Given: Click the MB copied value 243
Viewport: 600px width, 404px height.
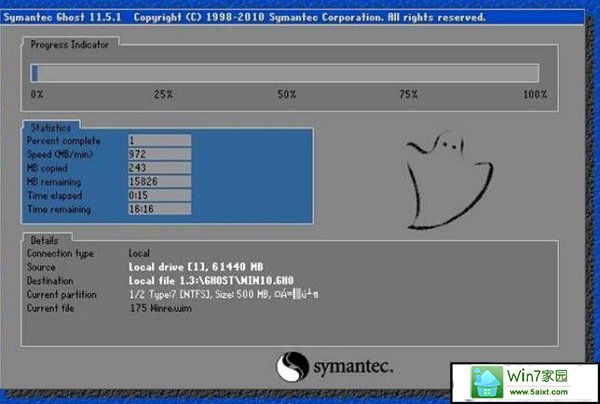Looking at the screenshot, I should pyautogui.click(x=160, y=168).
